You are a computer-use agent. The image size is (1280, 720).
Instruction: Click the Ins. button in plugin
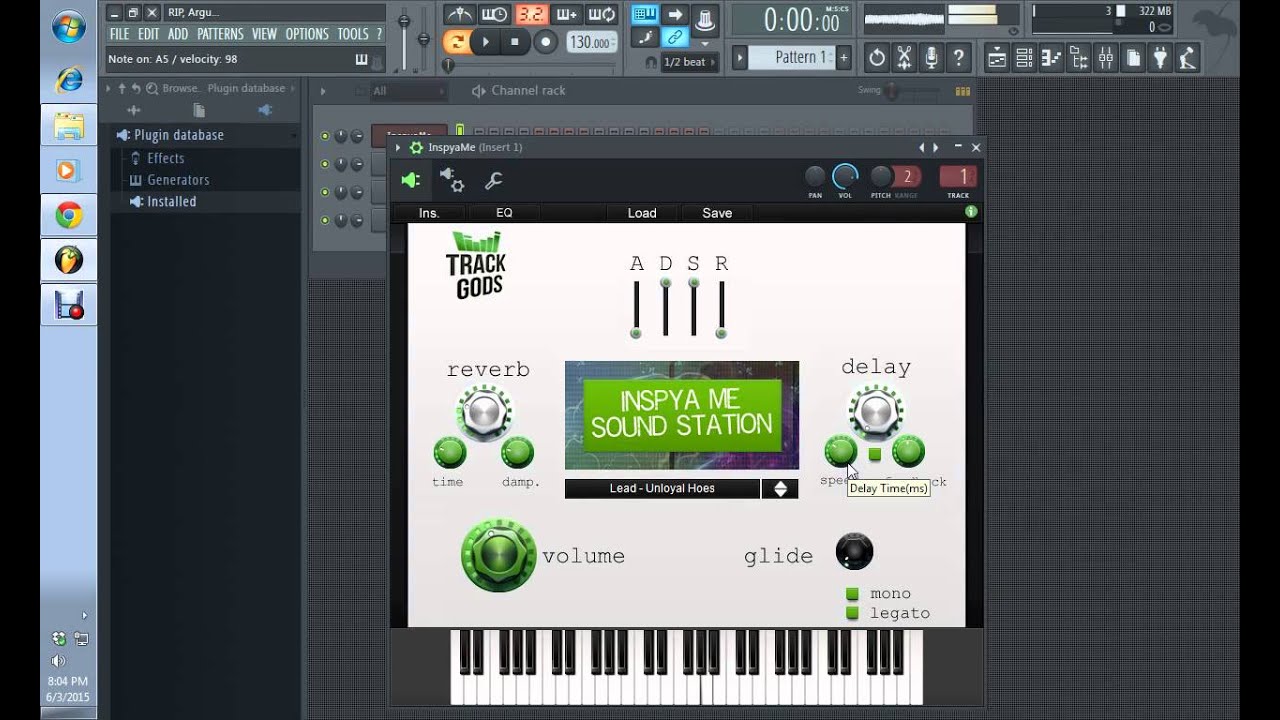(x=429, y=213)
